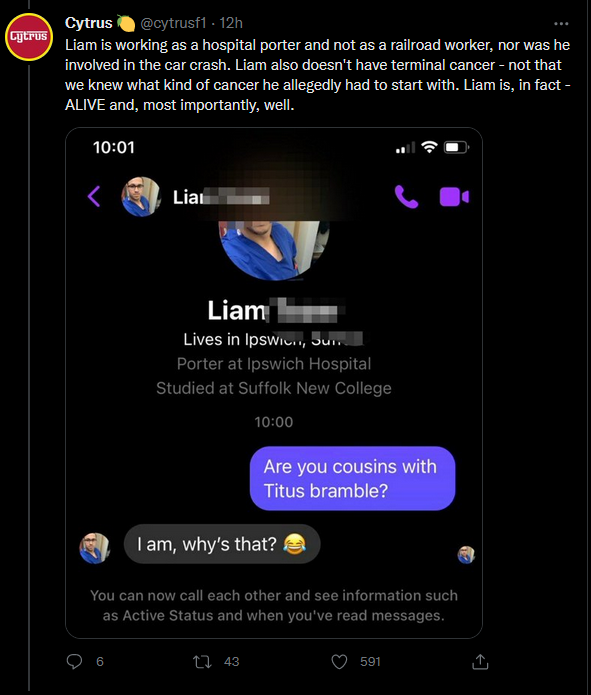The height and width of the screenshot is (695, 591).
Task: Retweet this Cytrus post
Action: (x=202, y=662)
